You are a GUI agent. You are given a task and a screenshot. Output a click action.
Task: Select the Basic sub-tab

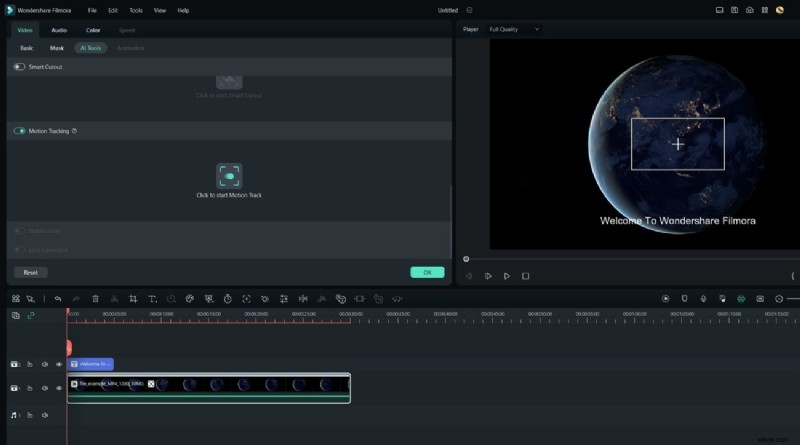(x=27, y=48)
